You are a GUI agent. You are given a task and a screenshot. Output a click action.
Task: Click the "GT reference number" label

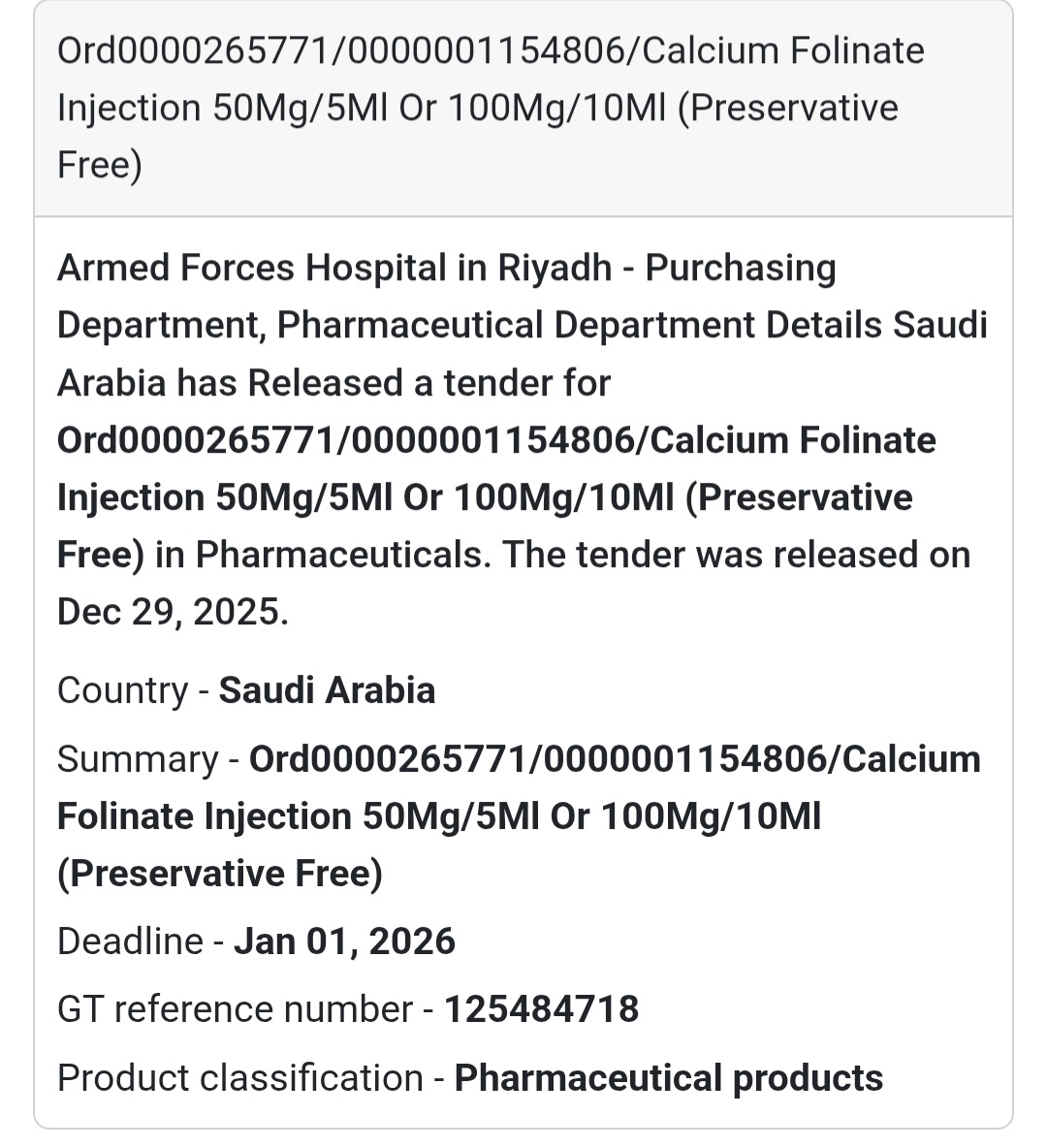pos(235,1009)
